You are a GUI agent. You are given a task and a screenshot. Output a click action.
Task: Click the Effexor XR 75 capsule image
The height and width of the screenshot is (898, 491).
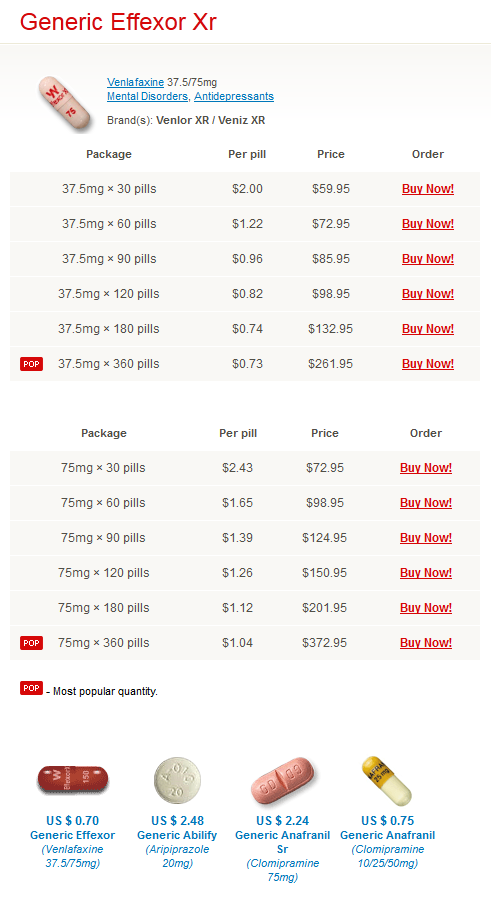65,104
